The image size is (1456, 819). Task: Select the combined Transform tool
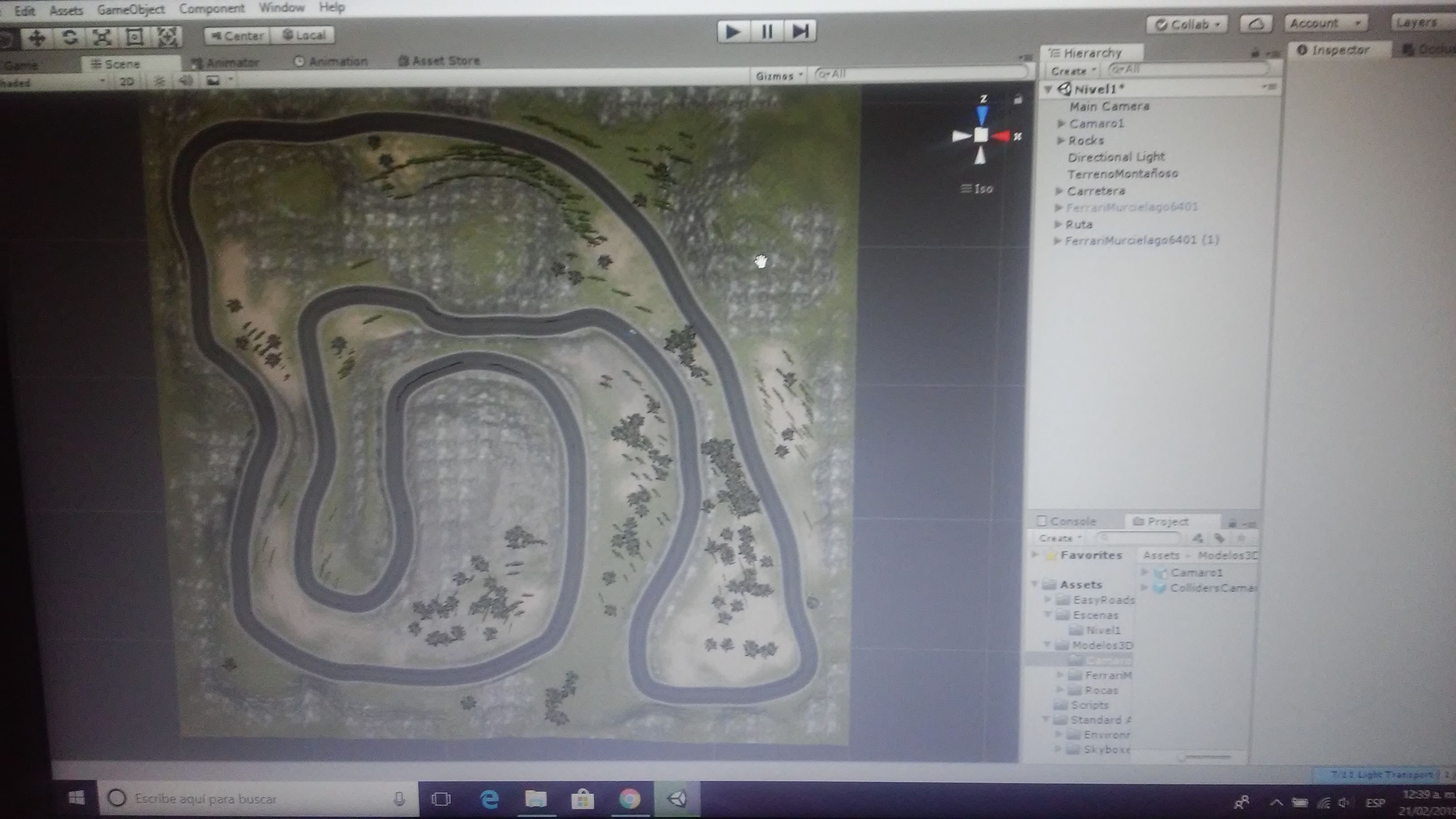point(167,37)
